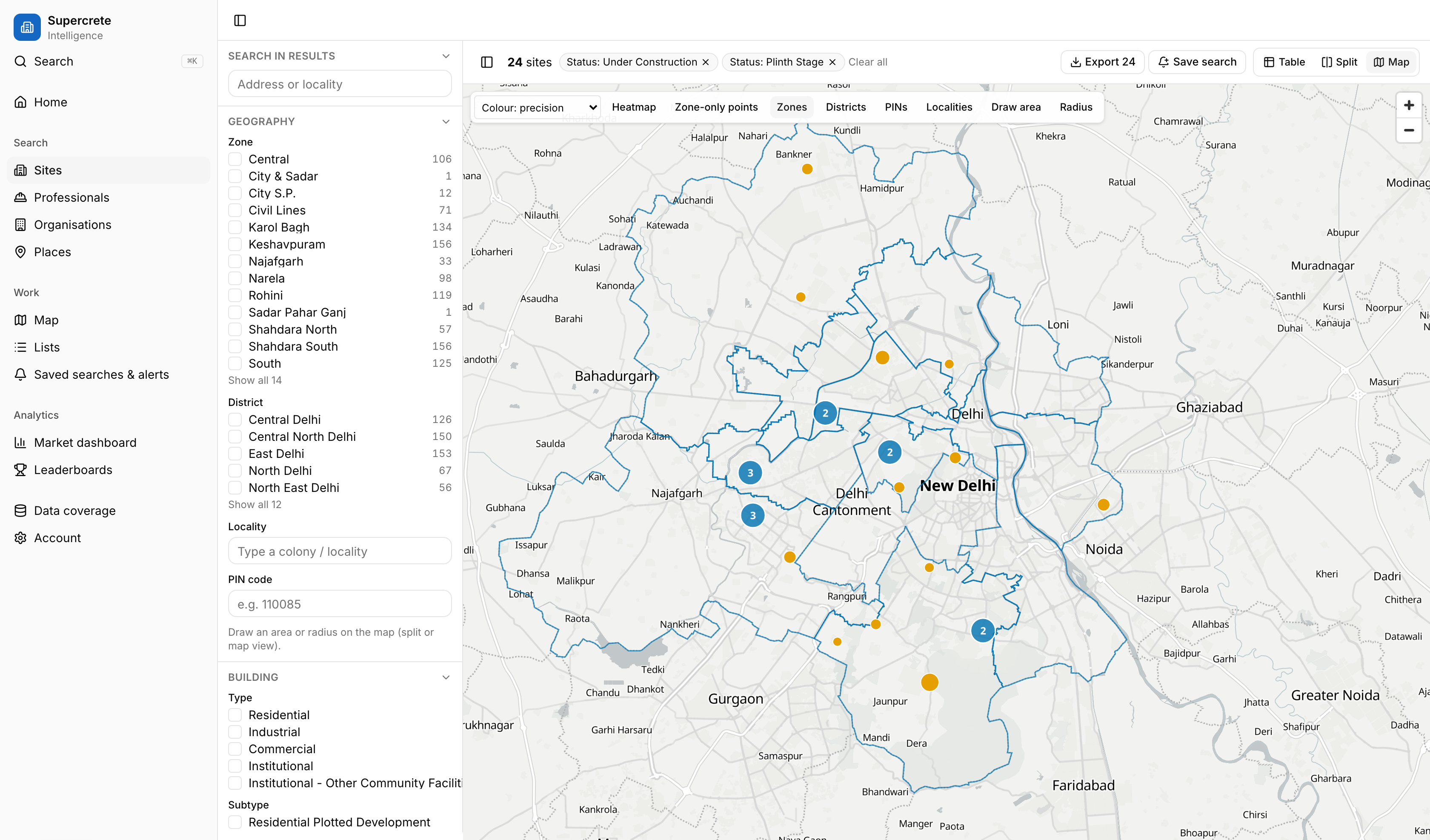Click Export 24 button

pyautogui.click(x=1103, y=62)
